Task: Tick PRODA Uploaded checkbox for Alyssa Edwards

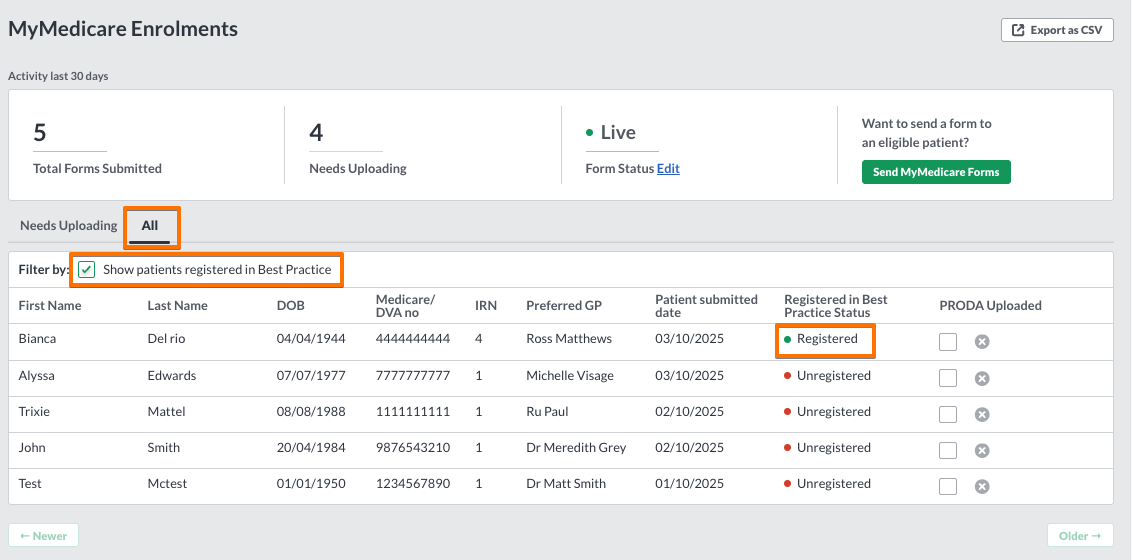Action: (948, 377)
